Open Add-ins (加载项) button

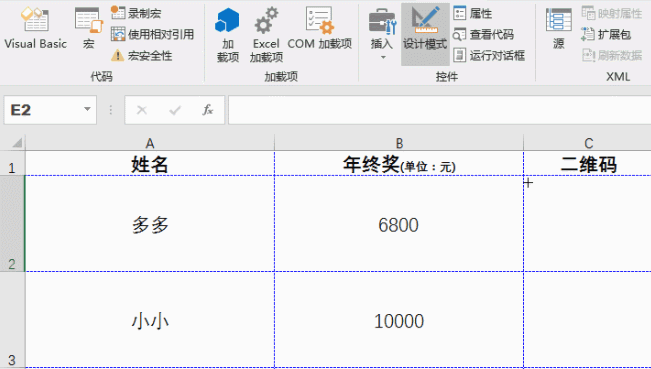point(228,35)
